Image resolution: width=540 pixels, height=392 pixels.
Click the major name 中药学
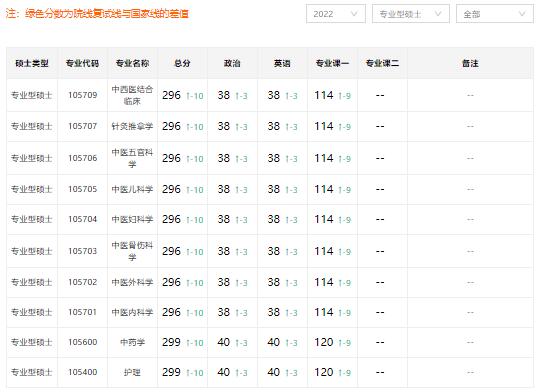coord(132,342)
